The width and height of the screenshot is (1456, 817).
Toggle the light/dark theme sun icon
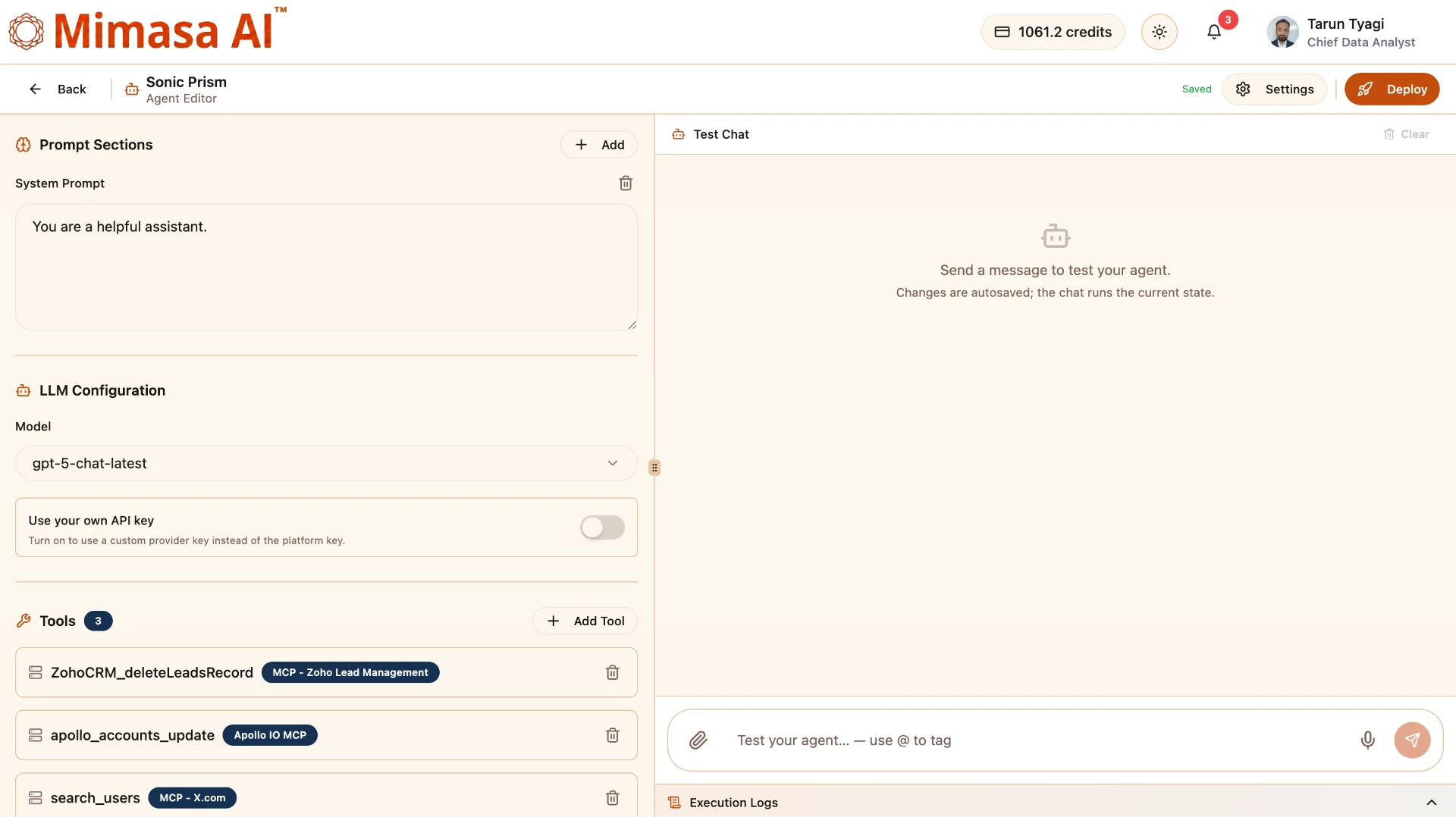pyautogui.click(x=1159, y=32)
